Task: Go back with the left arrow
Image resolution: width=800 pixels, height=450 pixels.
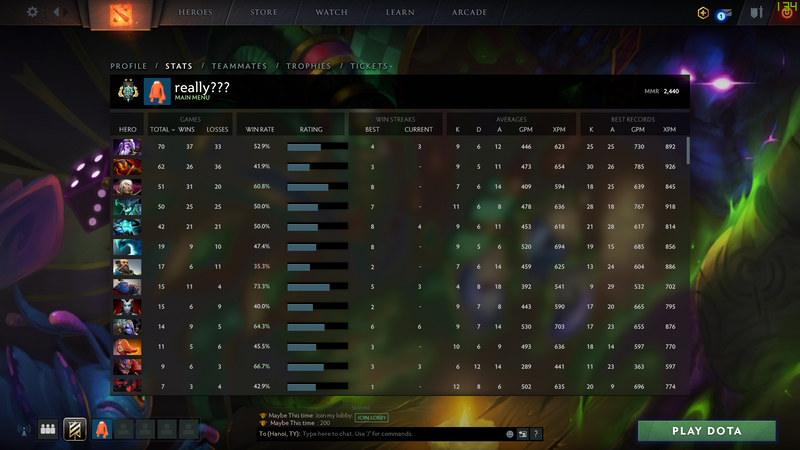Action: (x=56, y=12)
